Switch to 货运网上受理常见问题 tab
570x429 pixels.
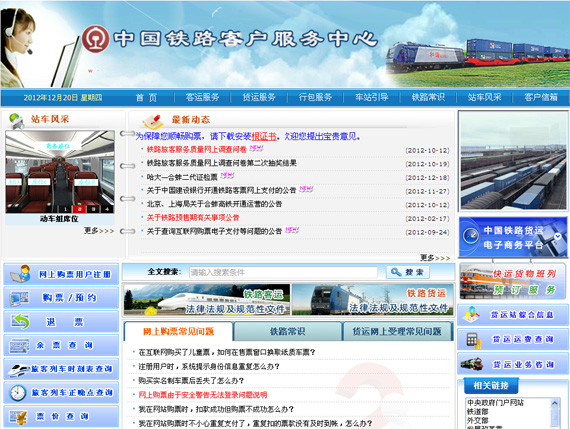(397, 331)
